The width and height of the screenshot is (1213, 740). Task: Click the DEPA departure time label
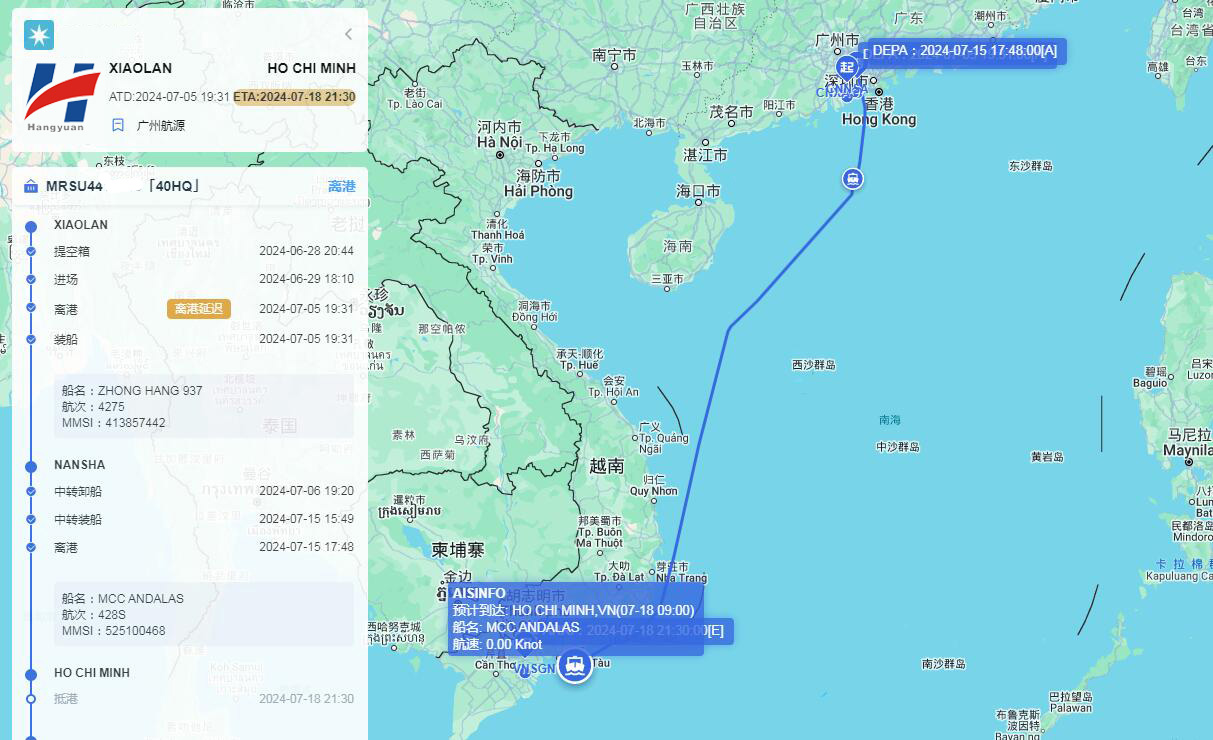[x=964, y=50]
